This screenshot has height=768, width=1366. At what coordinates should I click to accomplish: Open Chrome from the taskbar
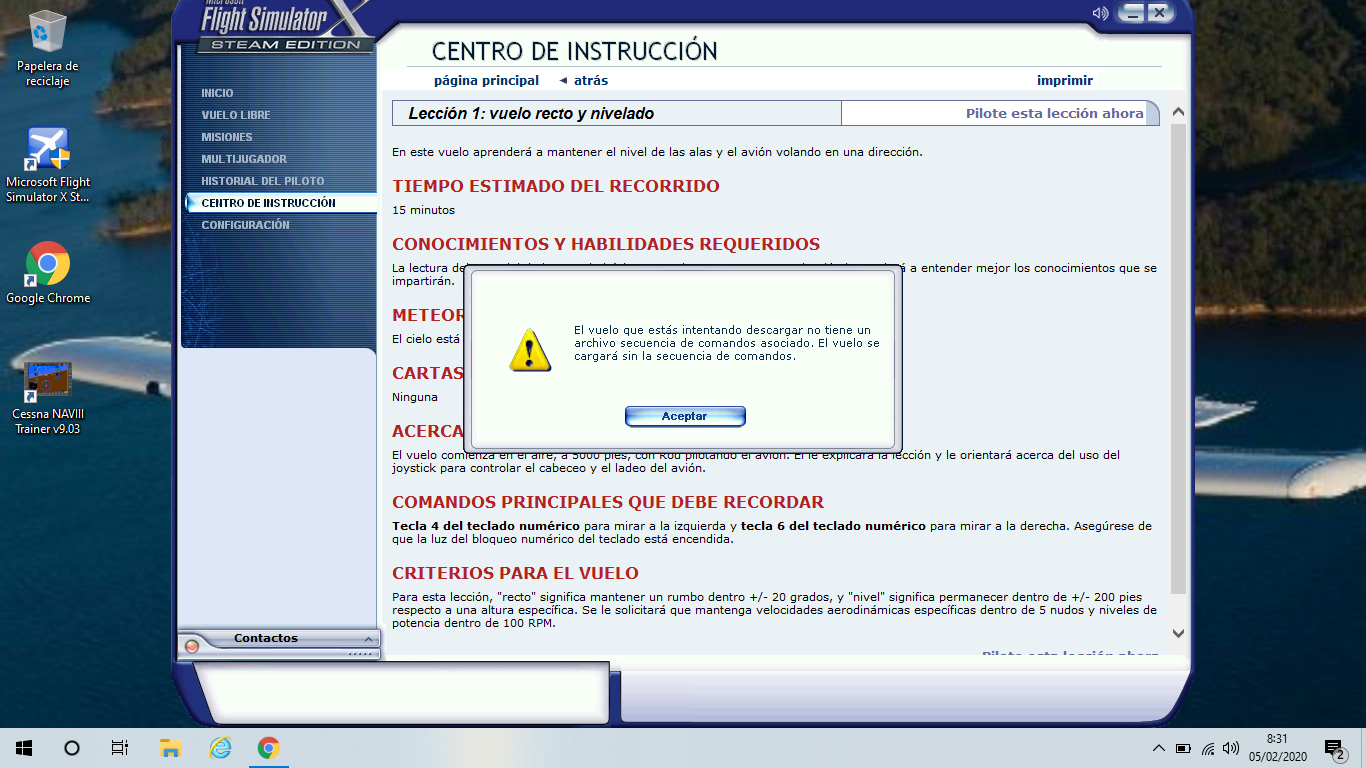(x=268, y=748)
